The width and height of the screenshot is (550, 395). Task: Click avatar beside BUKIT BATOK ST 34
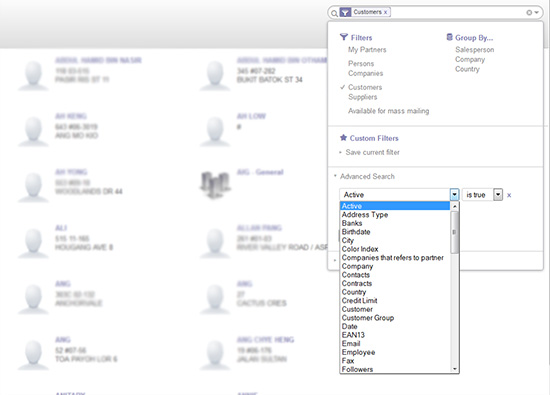pos(215,75)
